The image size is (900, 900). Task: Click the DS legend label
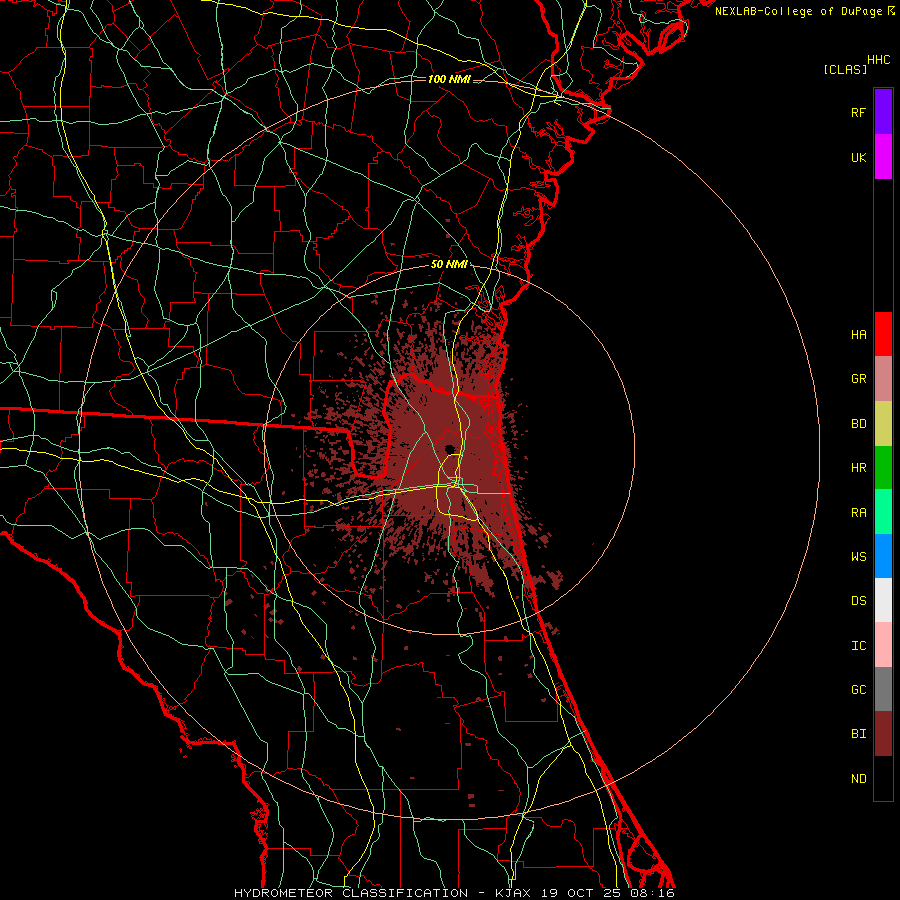(x=858, y=601)
